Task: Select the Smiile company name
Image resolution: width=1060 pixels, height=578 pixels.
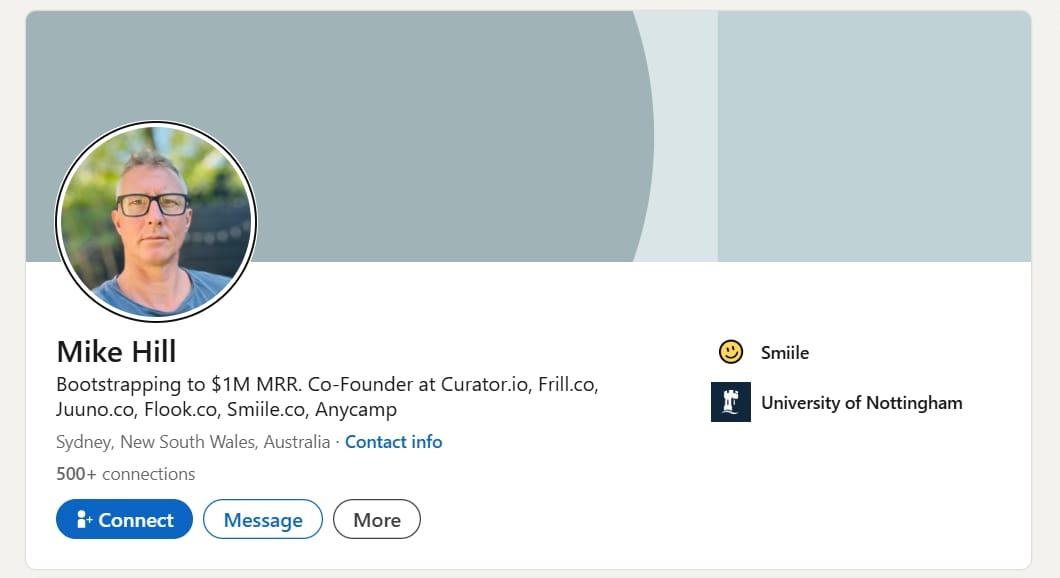Action: click(786, 352)
